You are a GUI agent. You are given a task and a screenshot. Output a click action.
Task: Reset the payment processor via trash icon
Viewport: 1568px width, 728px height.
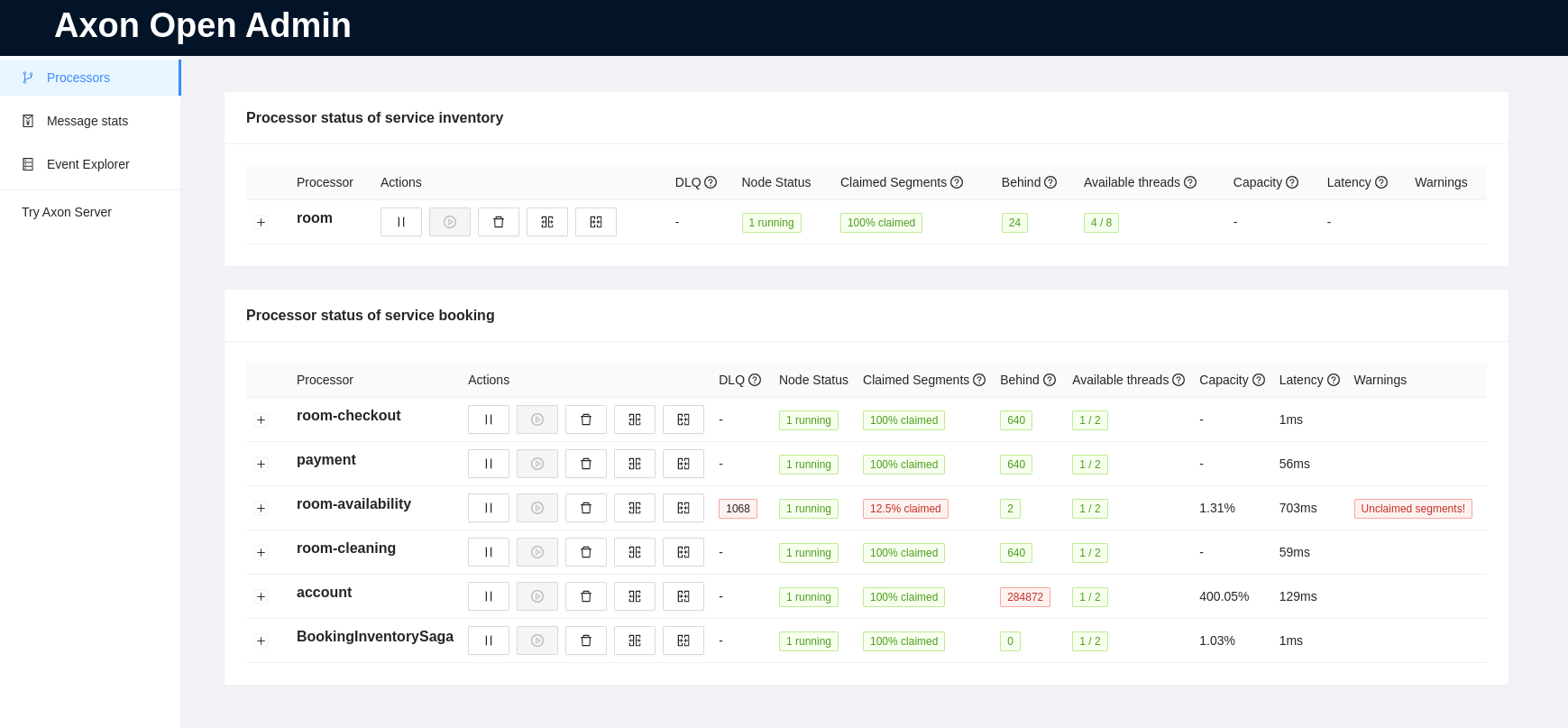click(x=586, y=464)
